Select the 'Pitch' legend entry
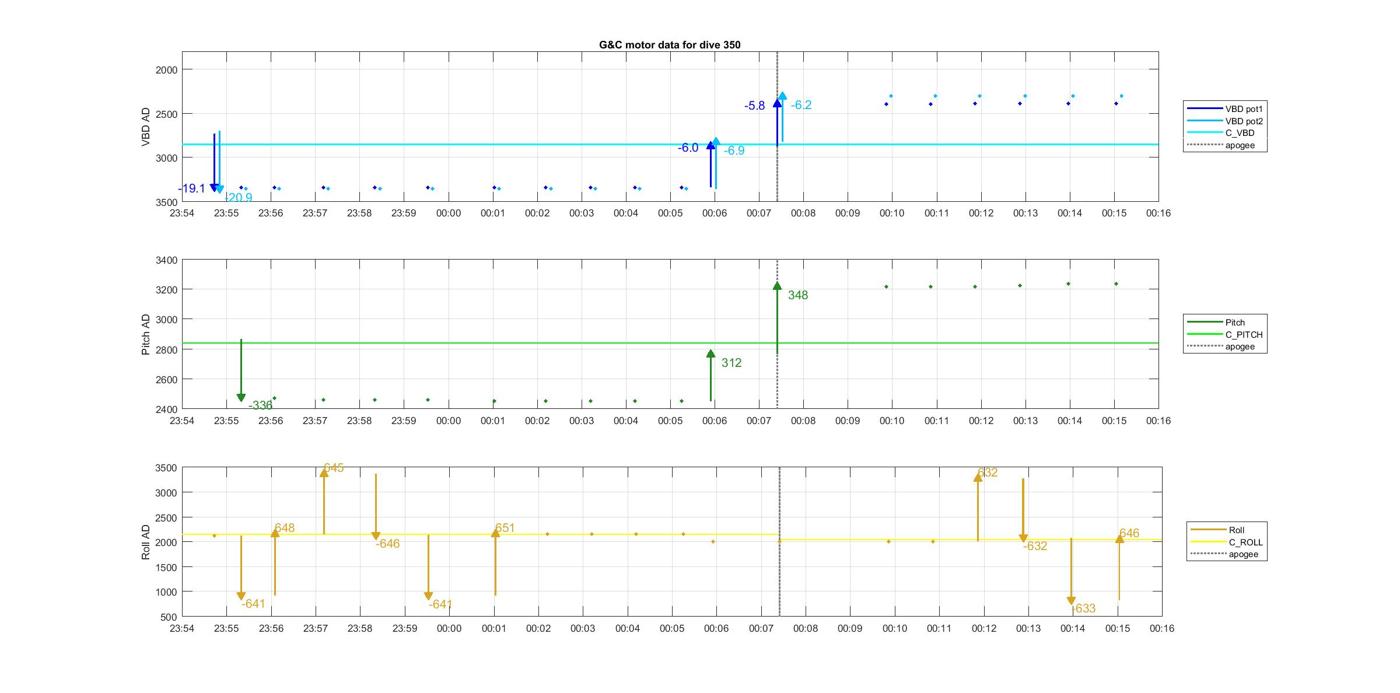Viewport: 1400px width, 693px height. pyautogui.click(x=1217, y=323)
